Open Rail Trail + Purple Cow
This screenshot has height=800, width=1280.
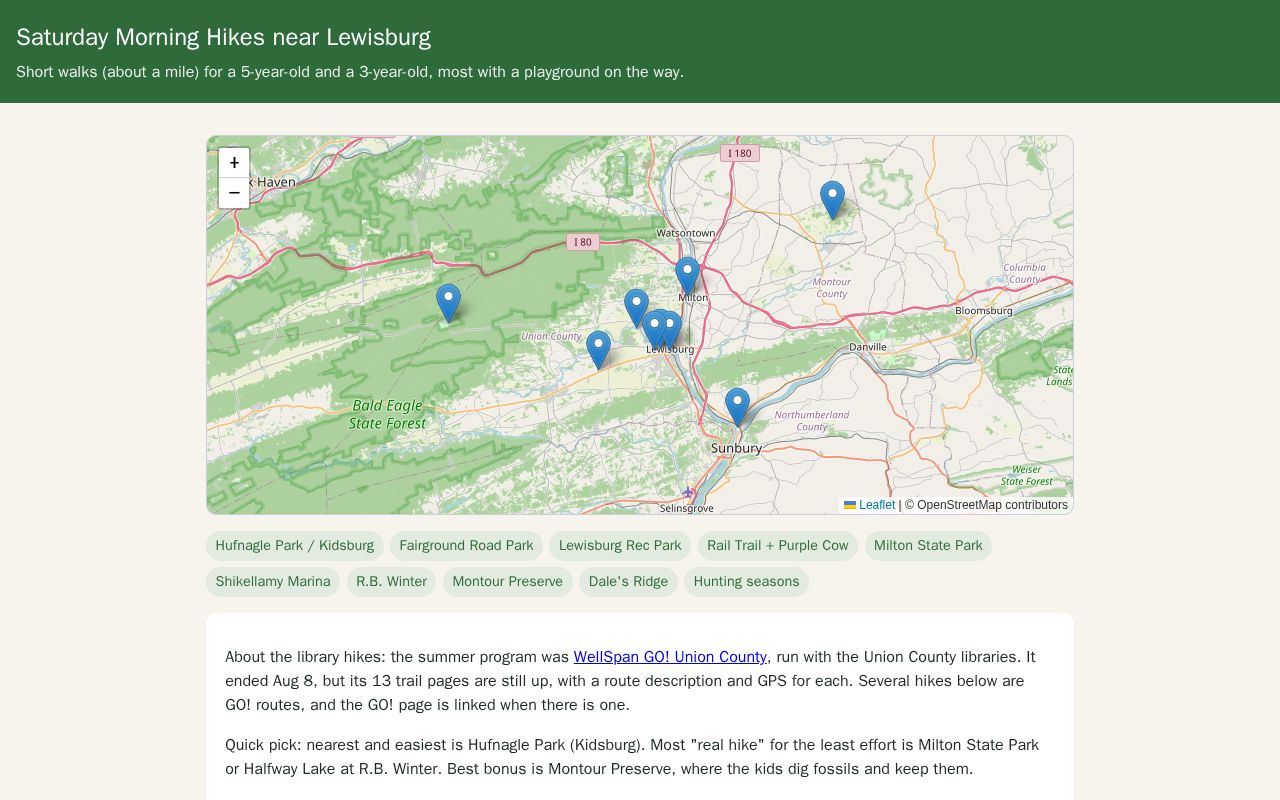(x=777, y=546)
